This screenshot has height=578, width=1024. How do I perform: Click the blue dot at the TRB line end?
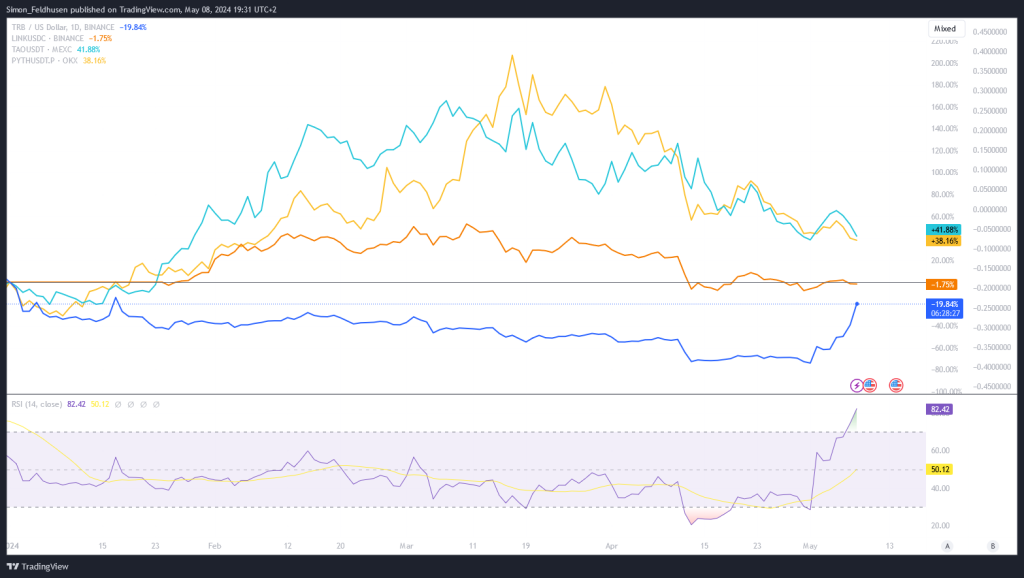(857, 304)
